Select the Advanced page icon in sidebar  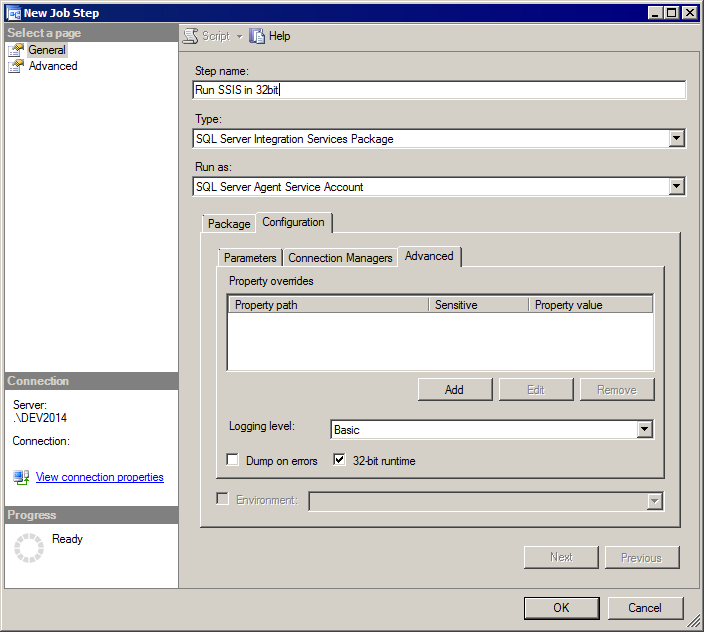point(16,66)
